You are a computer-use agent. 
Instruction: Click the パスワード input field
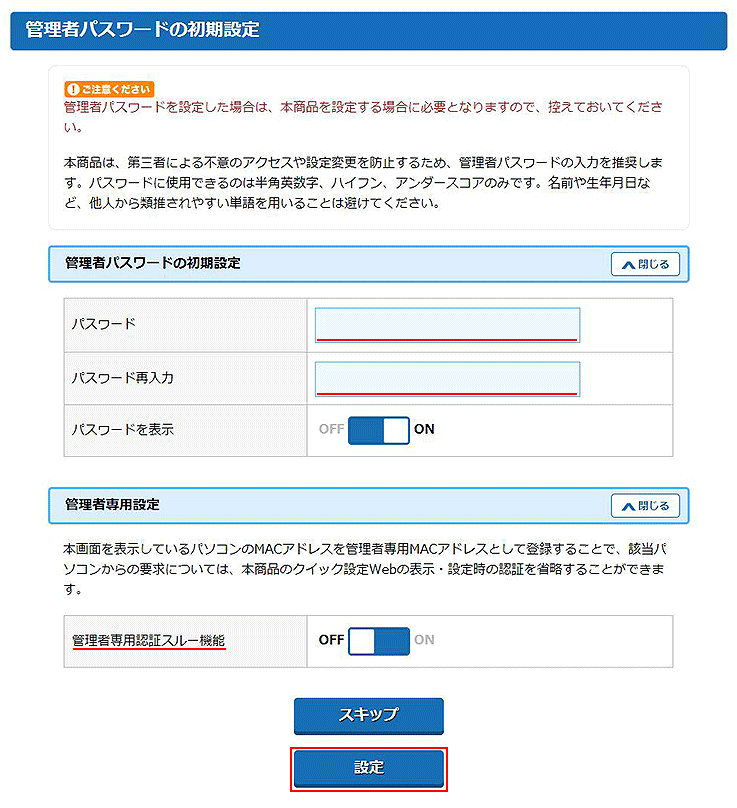pos(447,325)
